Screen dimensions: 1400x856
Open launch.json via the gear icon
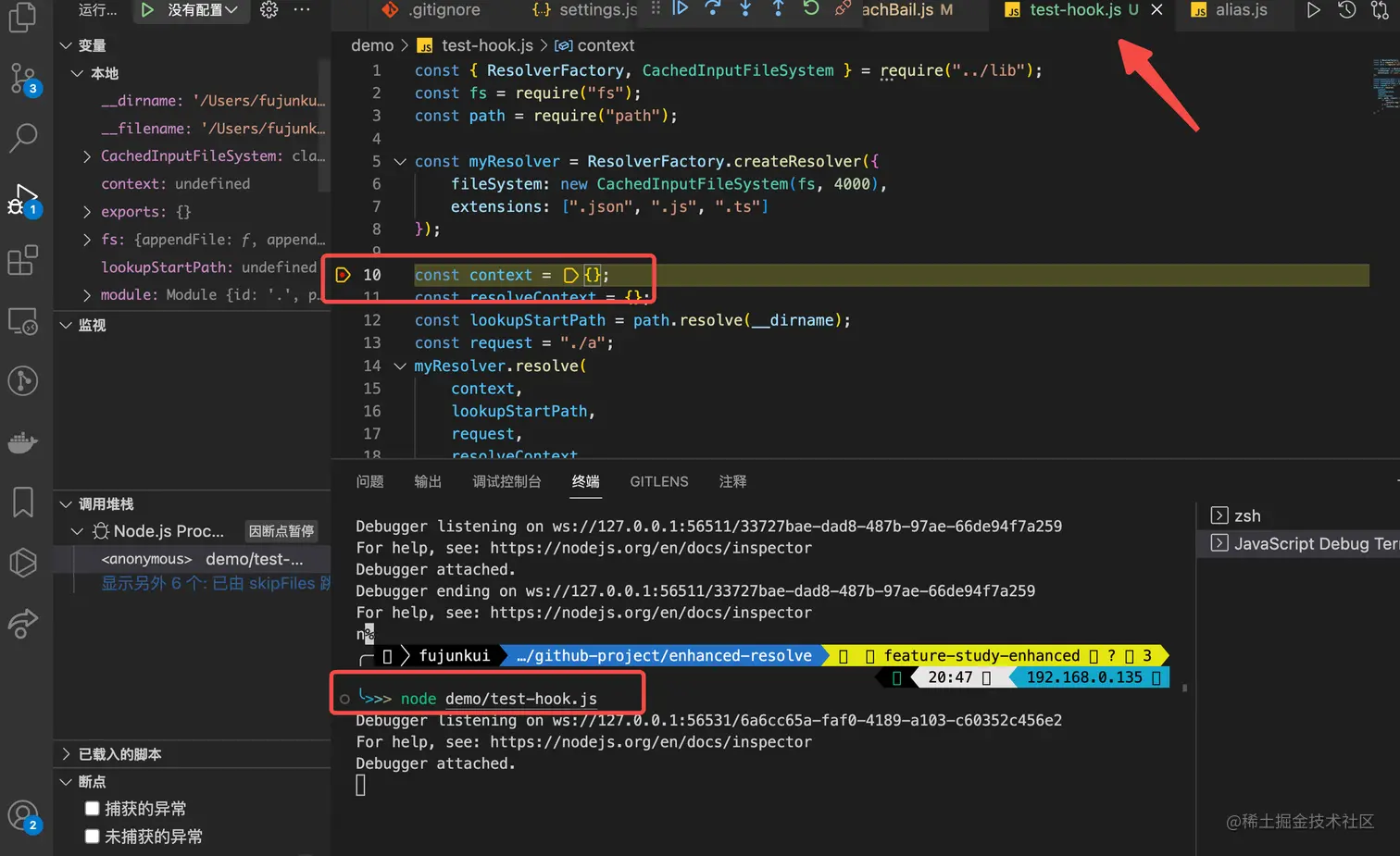coord(269,10)
